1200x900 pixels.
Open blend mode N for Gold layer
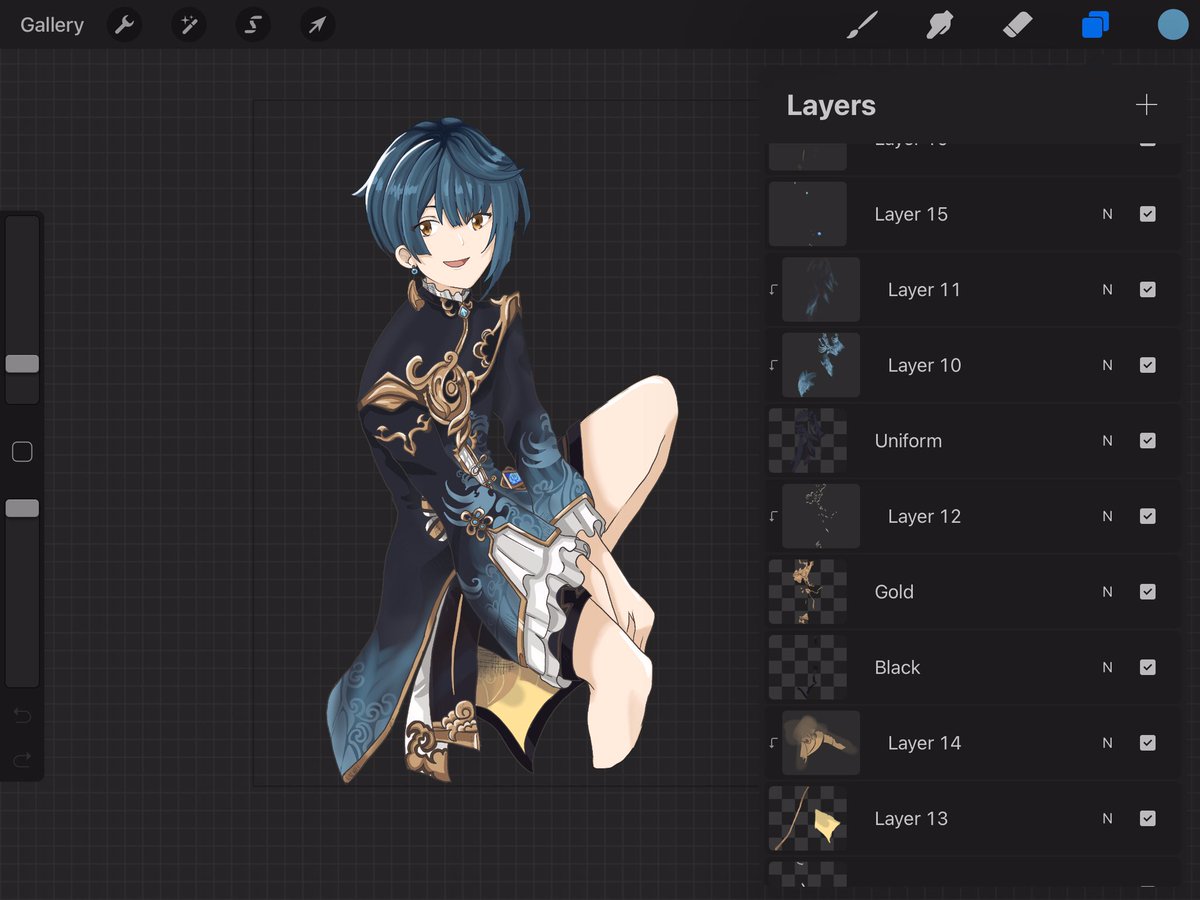click(x=1107, y=592)
